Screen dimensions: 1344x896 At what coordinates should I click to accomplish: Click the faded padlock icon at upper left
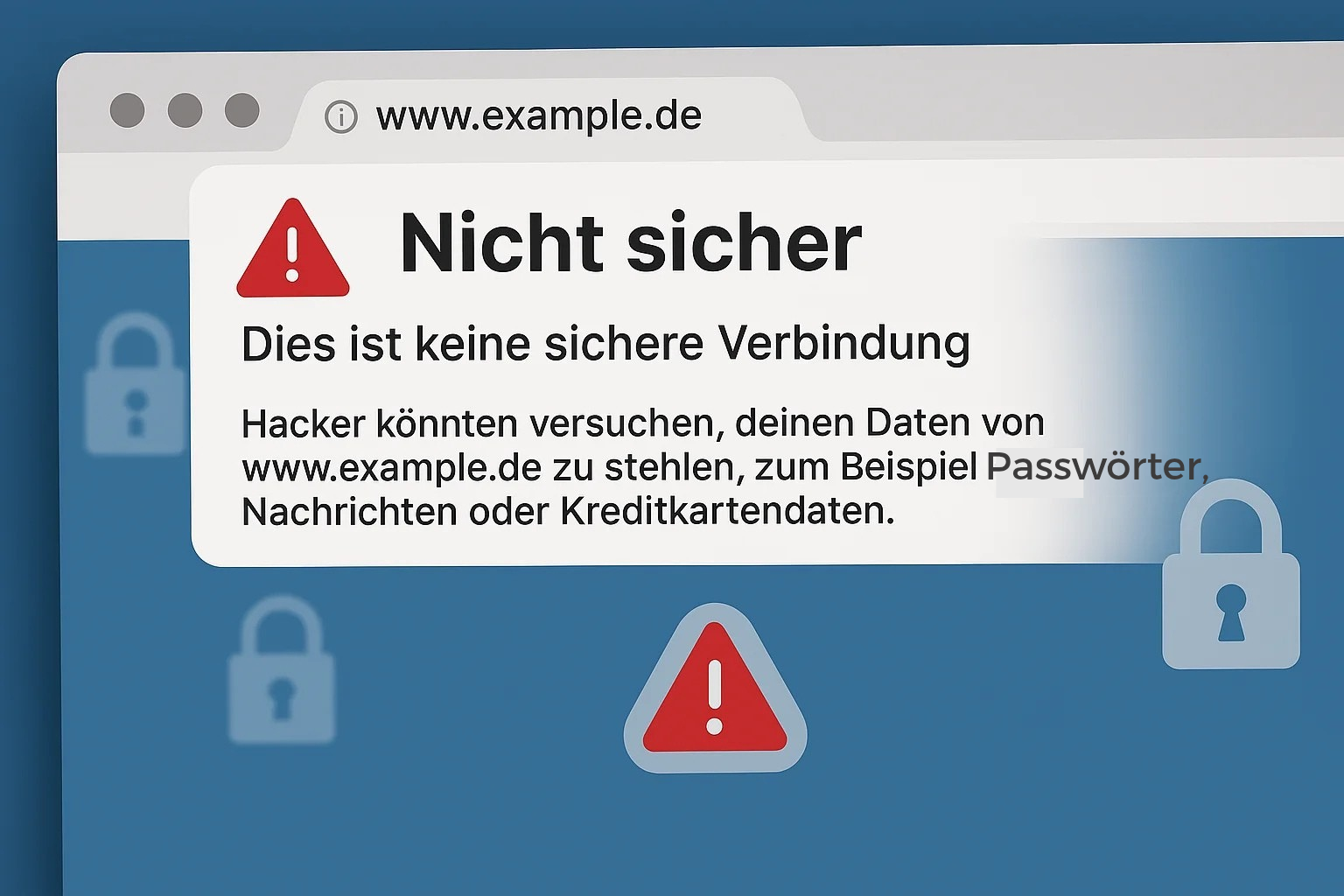(135, 385)
